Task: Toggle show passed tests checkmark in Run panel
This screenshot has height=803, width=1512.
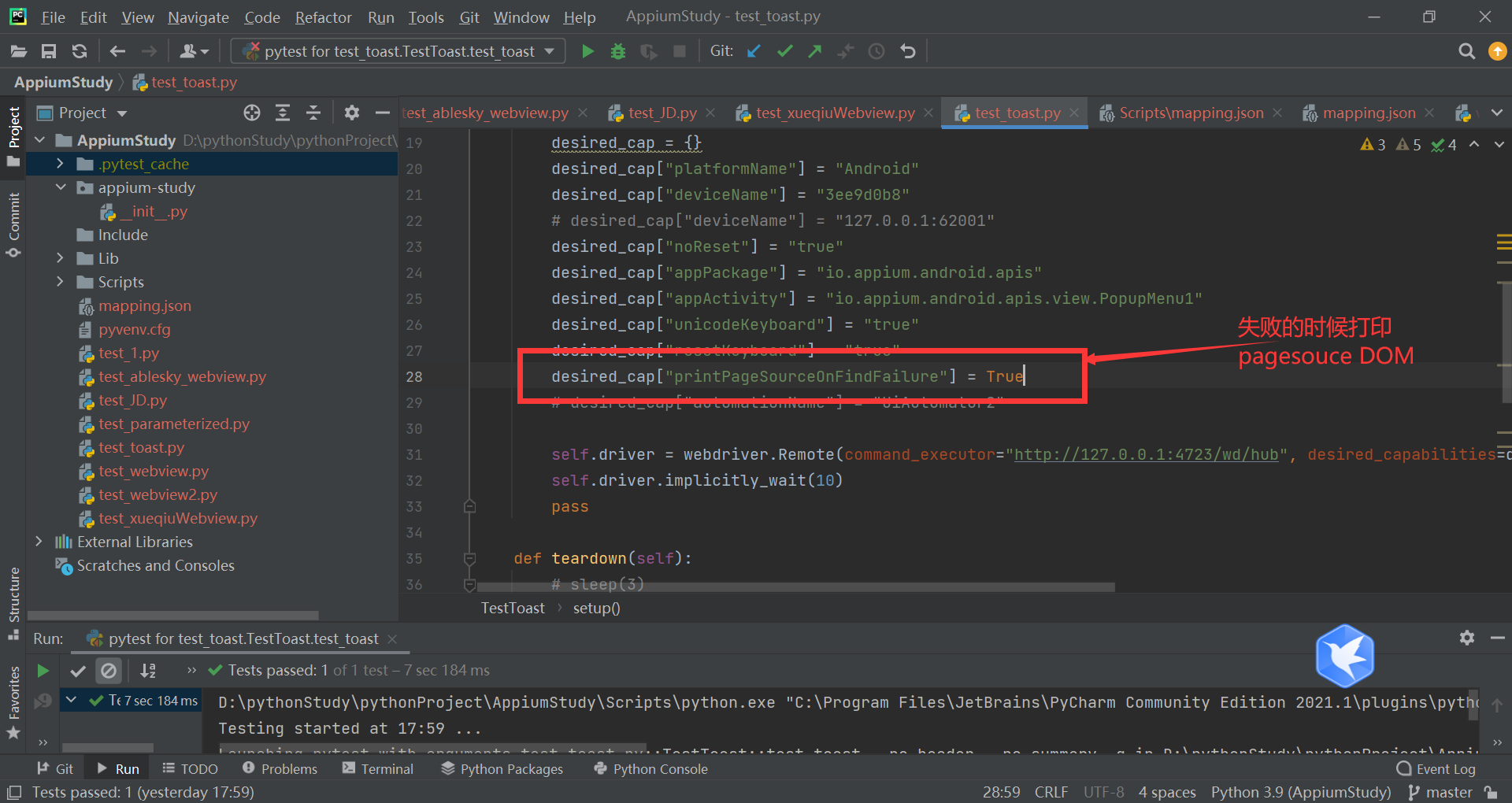Action: (x=78, y=671)
